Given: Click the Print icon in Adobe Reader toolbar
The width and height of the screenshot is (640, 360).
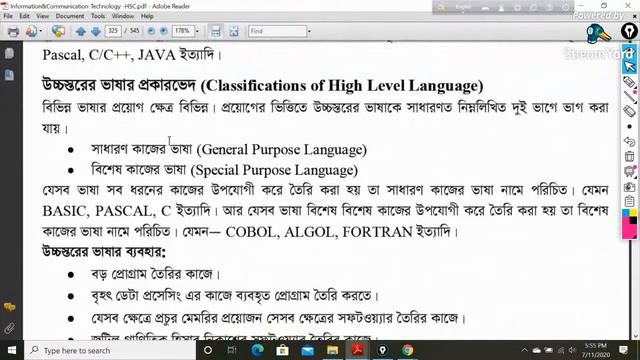Looking at the screenshot, I should tap(13, 31).
